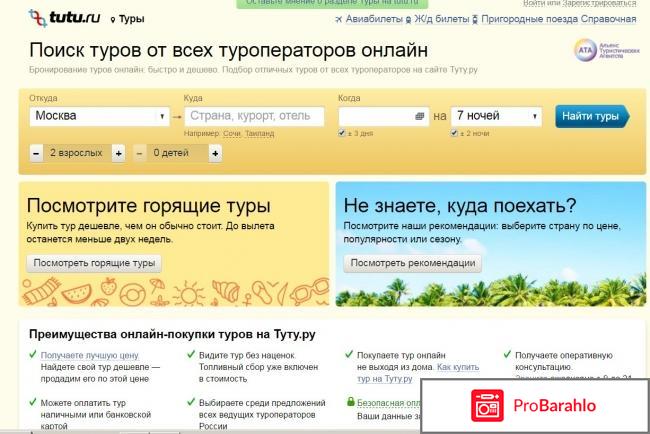
Task: Open the Откуда dropdown showing Москва
Action: [99, 116]
